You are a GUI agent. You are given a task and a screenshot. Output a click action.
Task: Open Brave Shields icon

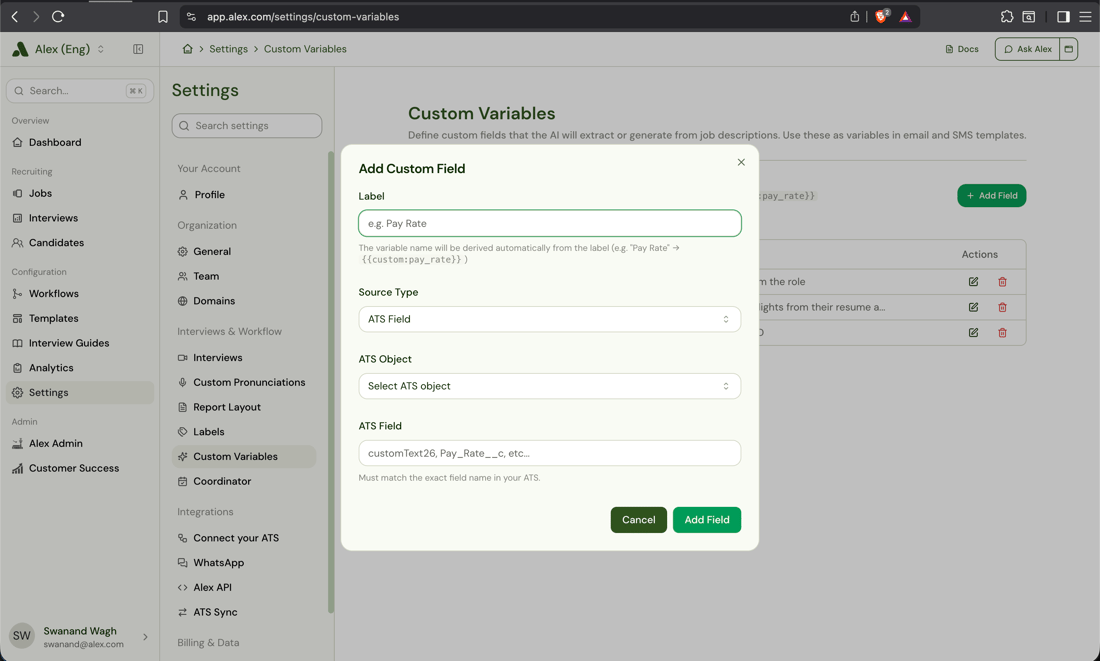882,16
